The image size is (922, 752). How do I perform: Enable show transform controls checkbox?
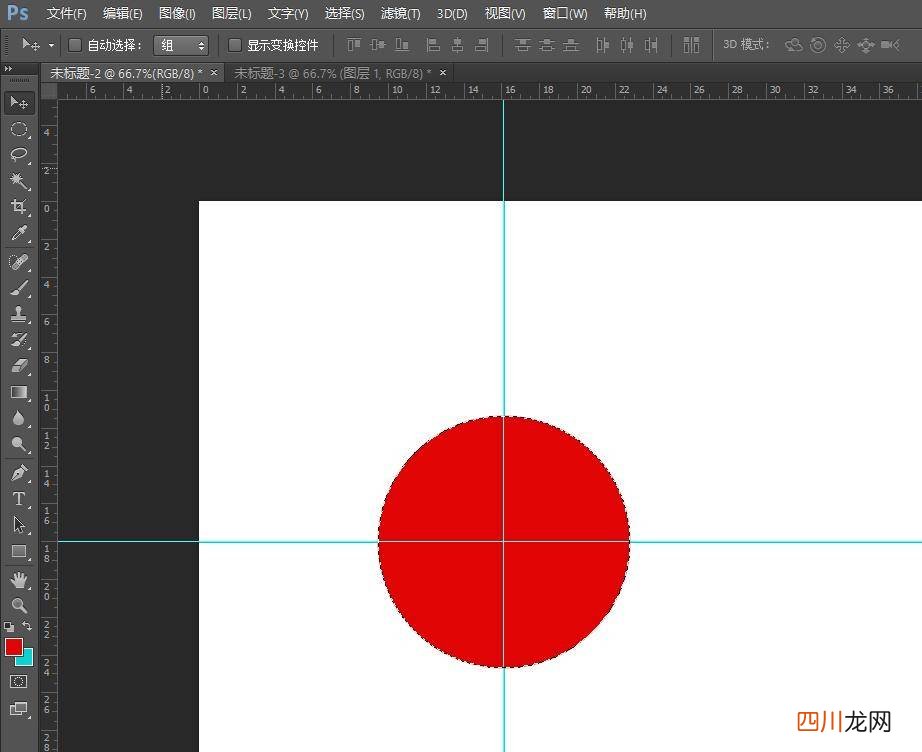point(235,45)
